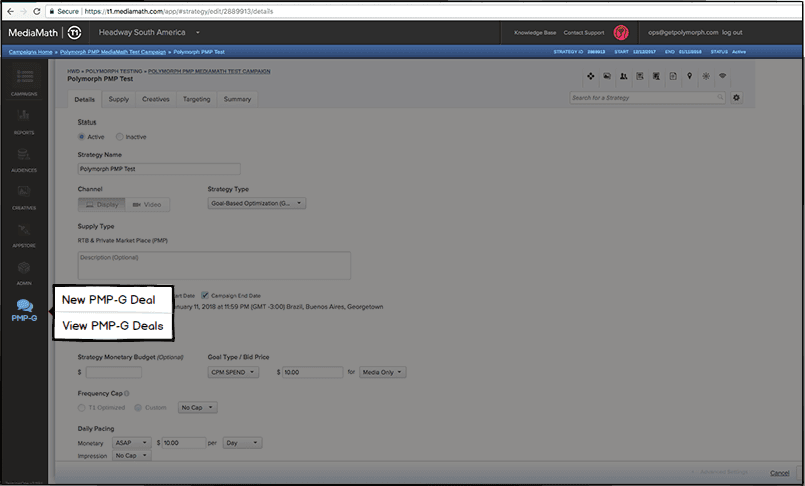Click the Search for a Strategy field

[x=647, y=98]
